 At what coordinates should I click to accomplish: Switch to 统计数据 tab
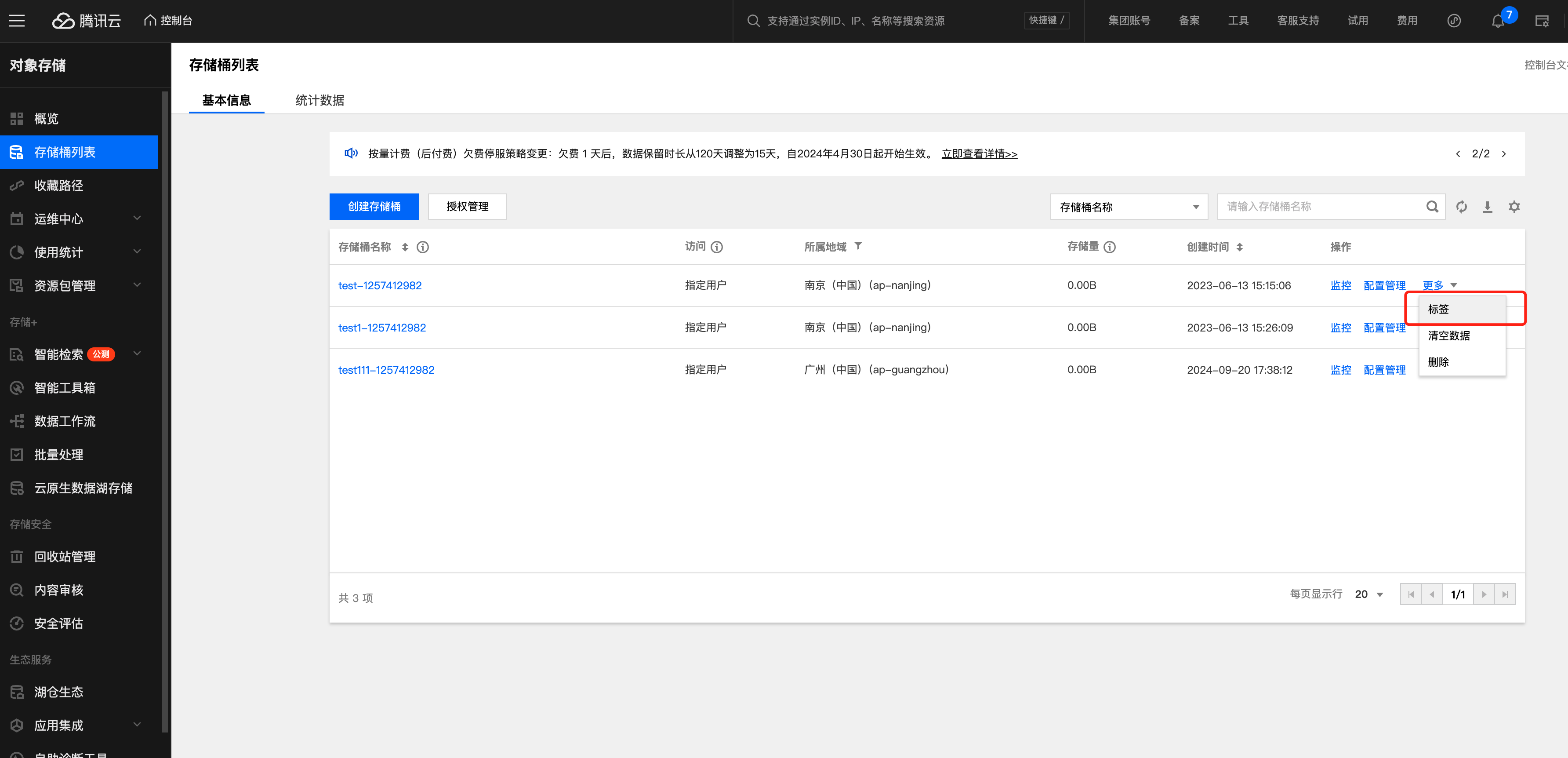[319, 100]
